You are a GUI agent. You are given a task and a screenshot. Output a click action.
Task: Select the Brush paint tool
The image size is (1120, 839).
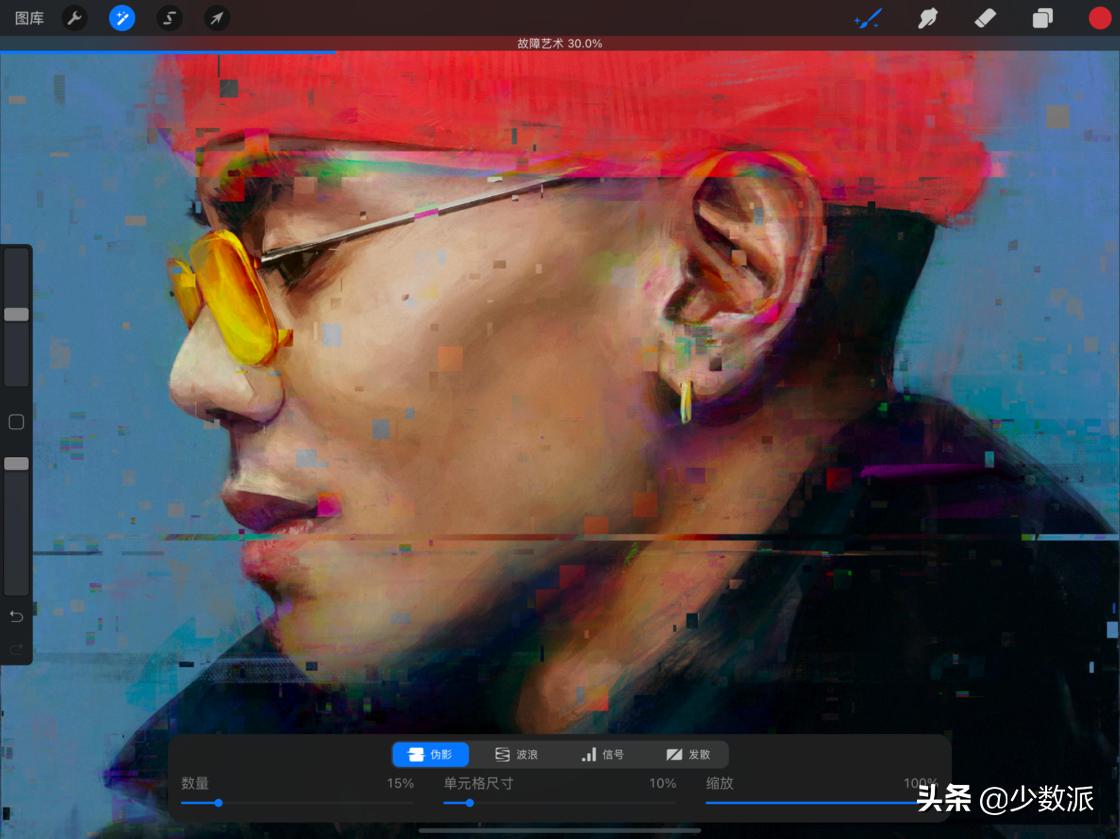pyautogui.click(x=868, y=18)
